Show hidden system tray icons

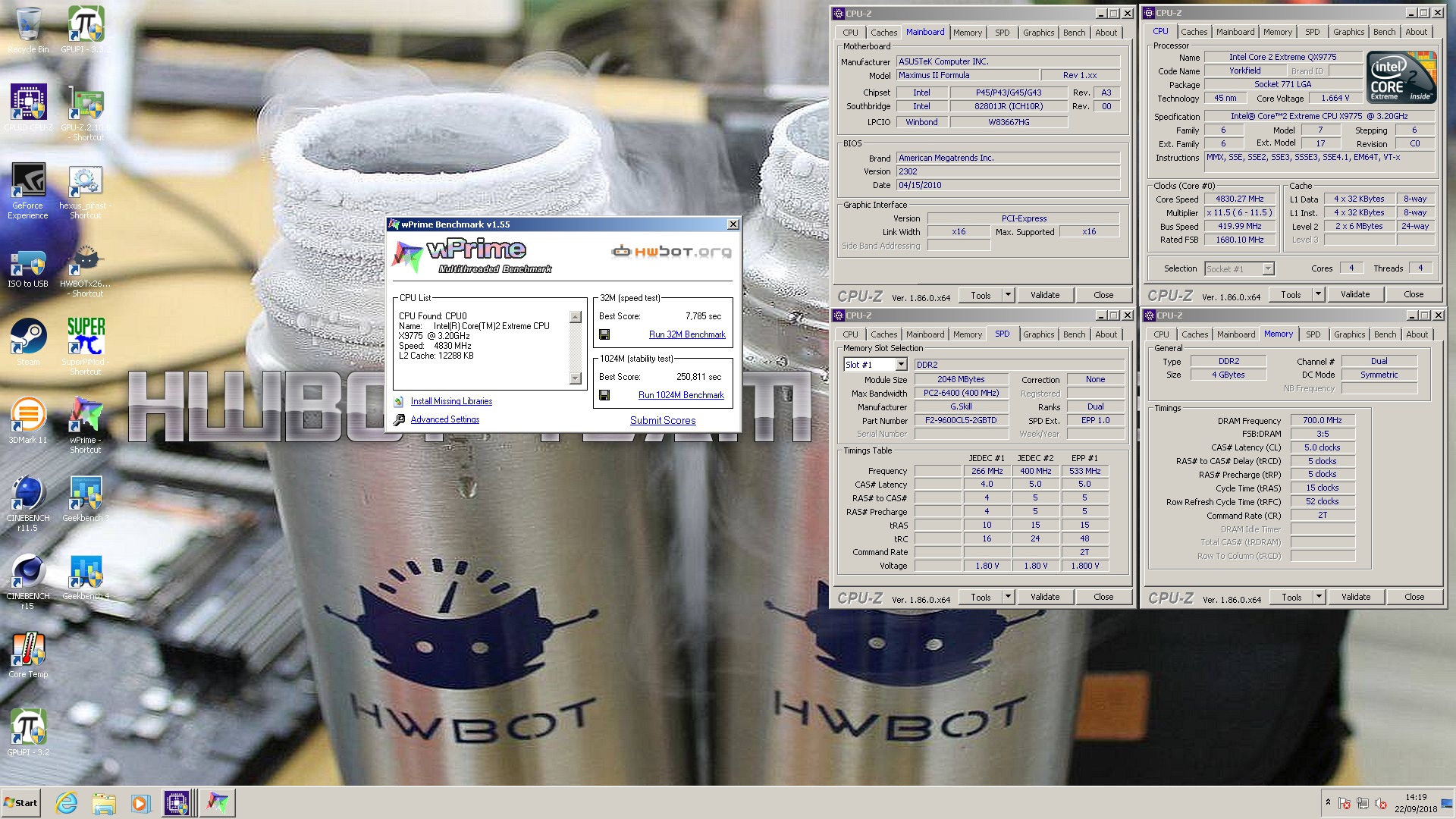pyautogui.click(x=1328, y=802)
